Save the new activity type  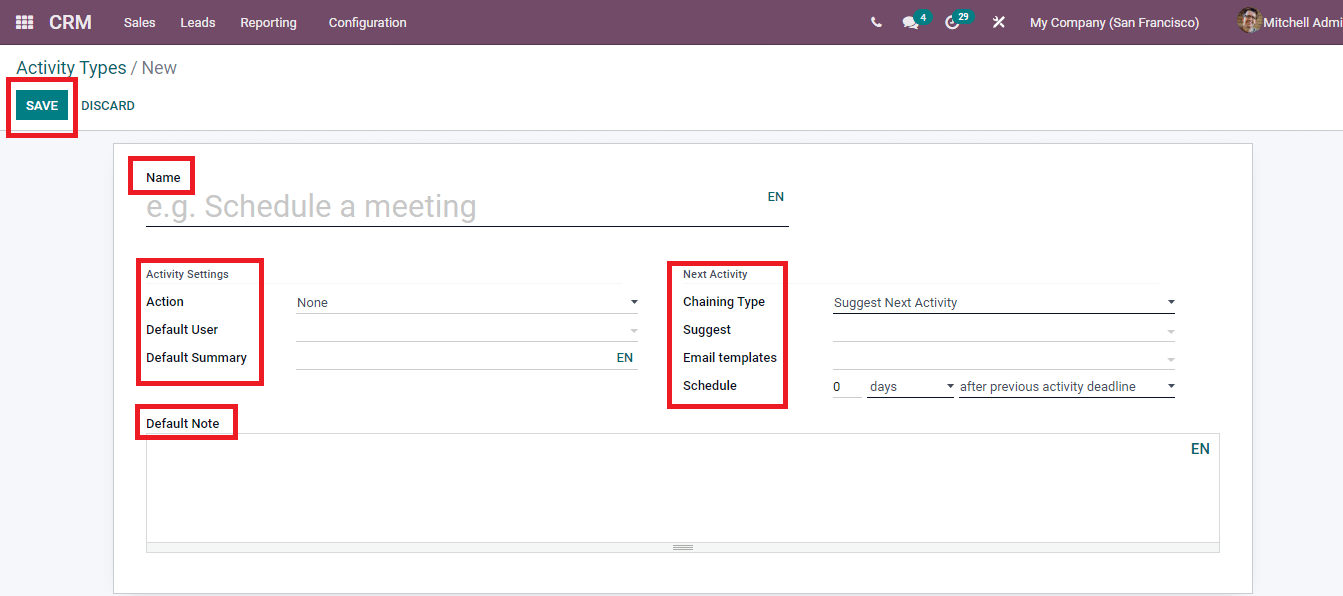[x=42, y=106]
